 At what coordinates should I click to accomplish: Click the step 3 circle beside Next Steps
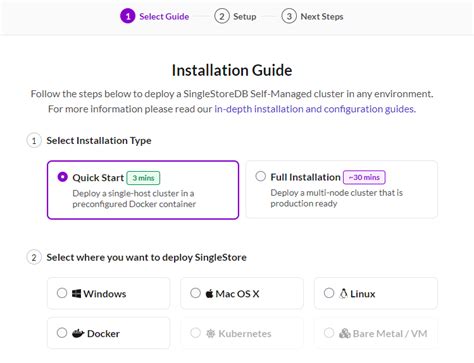coord(289,16)
